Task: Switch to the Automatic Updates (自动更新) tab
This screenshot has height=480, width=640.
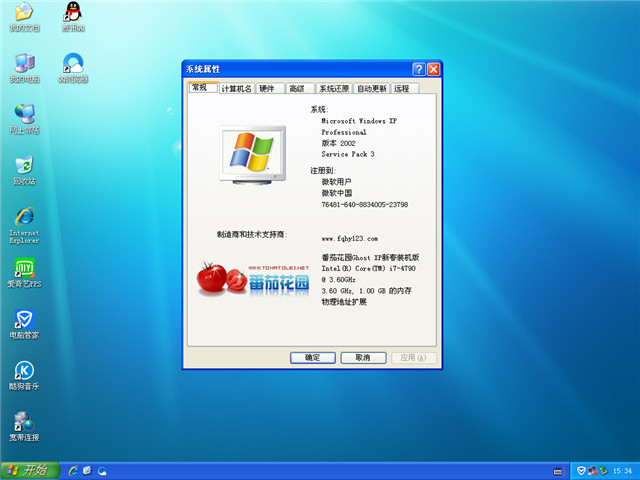Action: (372, 88)
